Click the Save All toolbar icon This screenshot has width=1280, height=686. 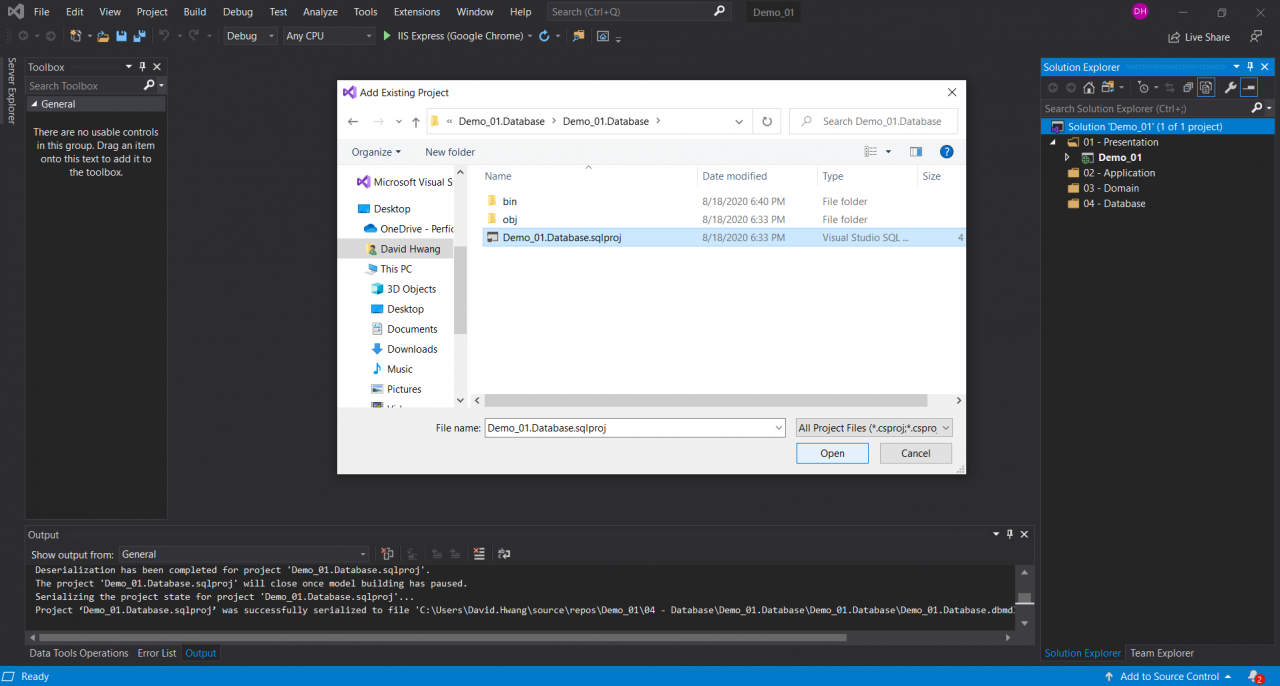tap(139, 36)
